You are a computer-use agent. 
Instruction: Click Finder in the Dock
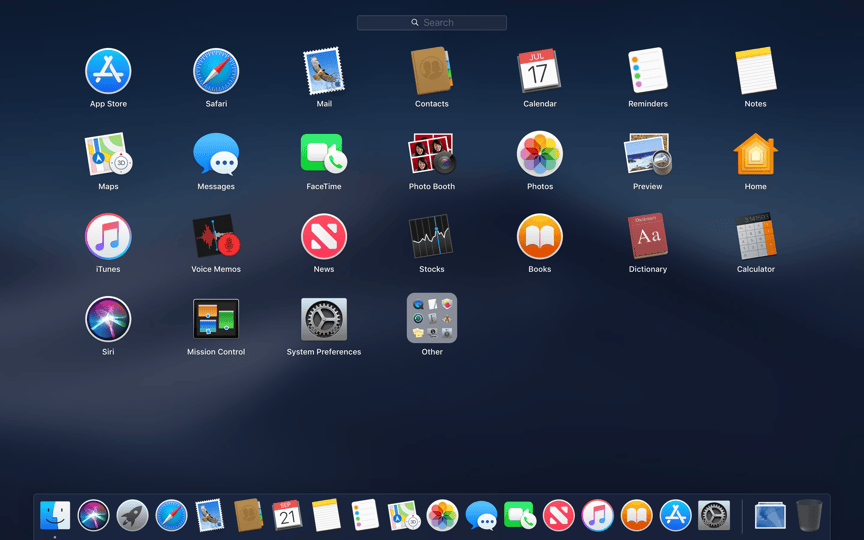click(55, 515)
